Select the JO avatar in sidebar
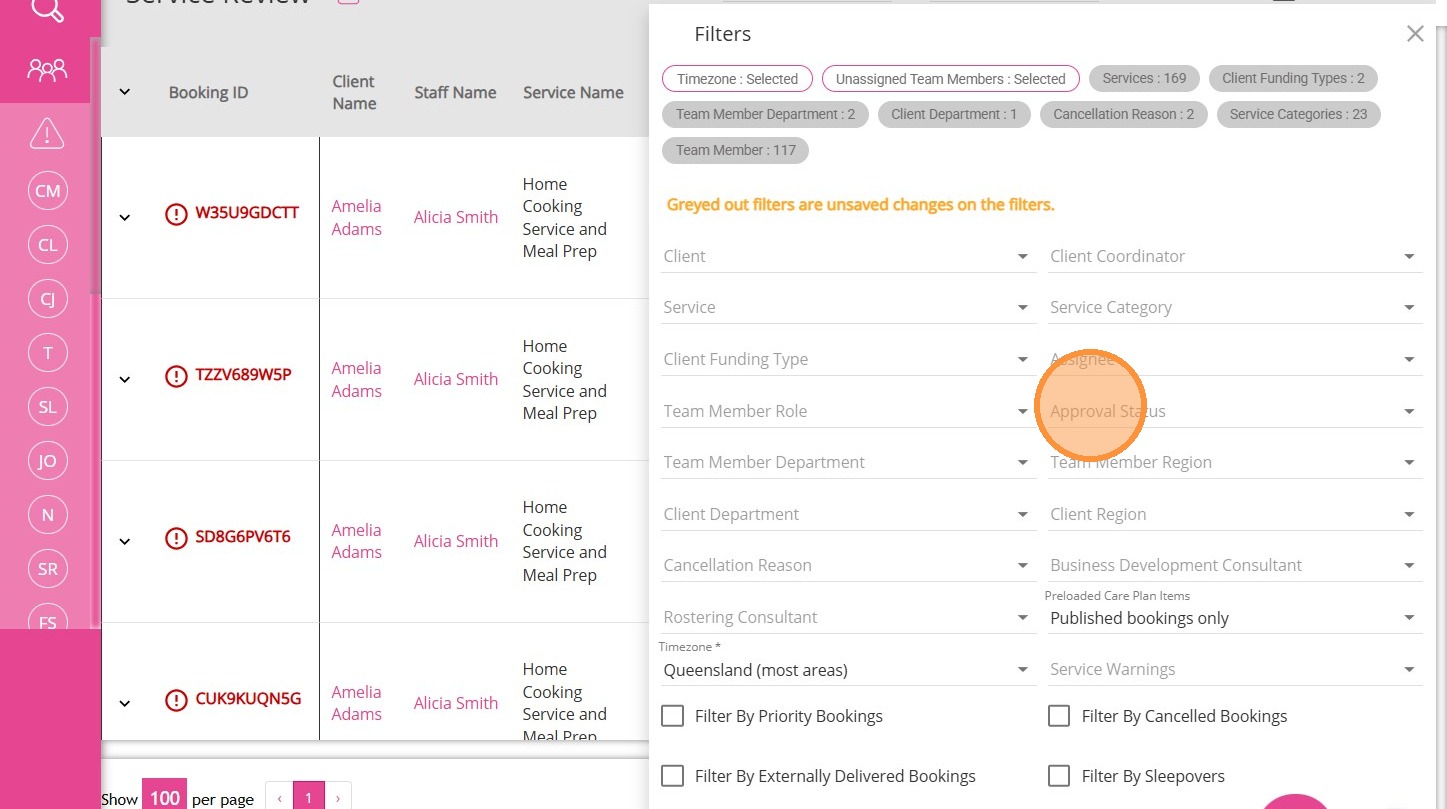The image size is (1447, 809). [47, 461]
